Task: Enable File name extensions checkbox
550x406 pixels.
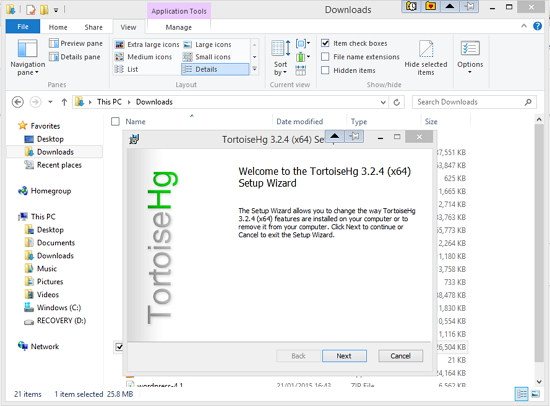Action: tap(325, 57)
